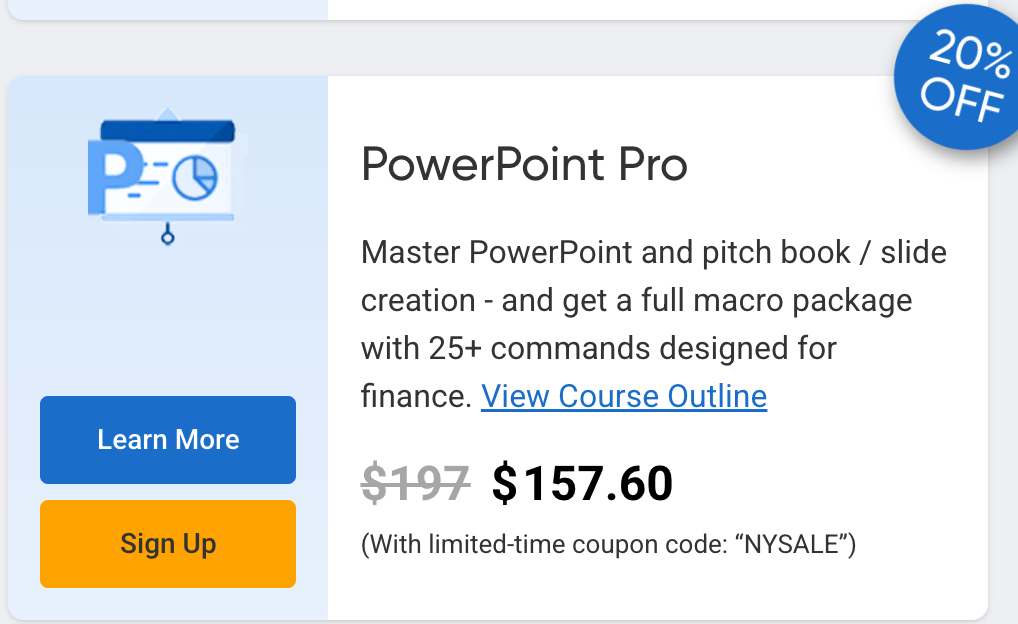The width and height of the screenshot is (1018, 624).
Task: Open the View Course Outline link
Action: [x=624, y=396]
